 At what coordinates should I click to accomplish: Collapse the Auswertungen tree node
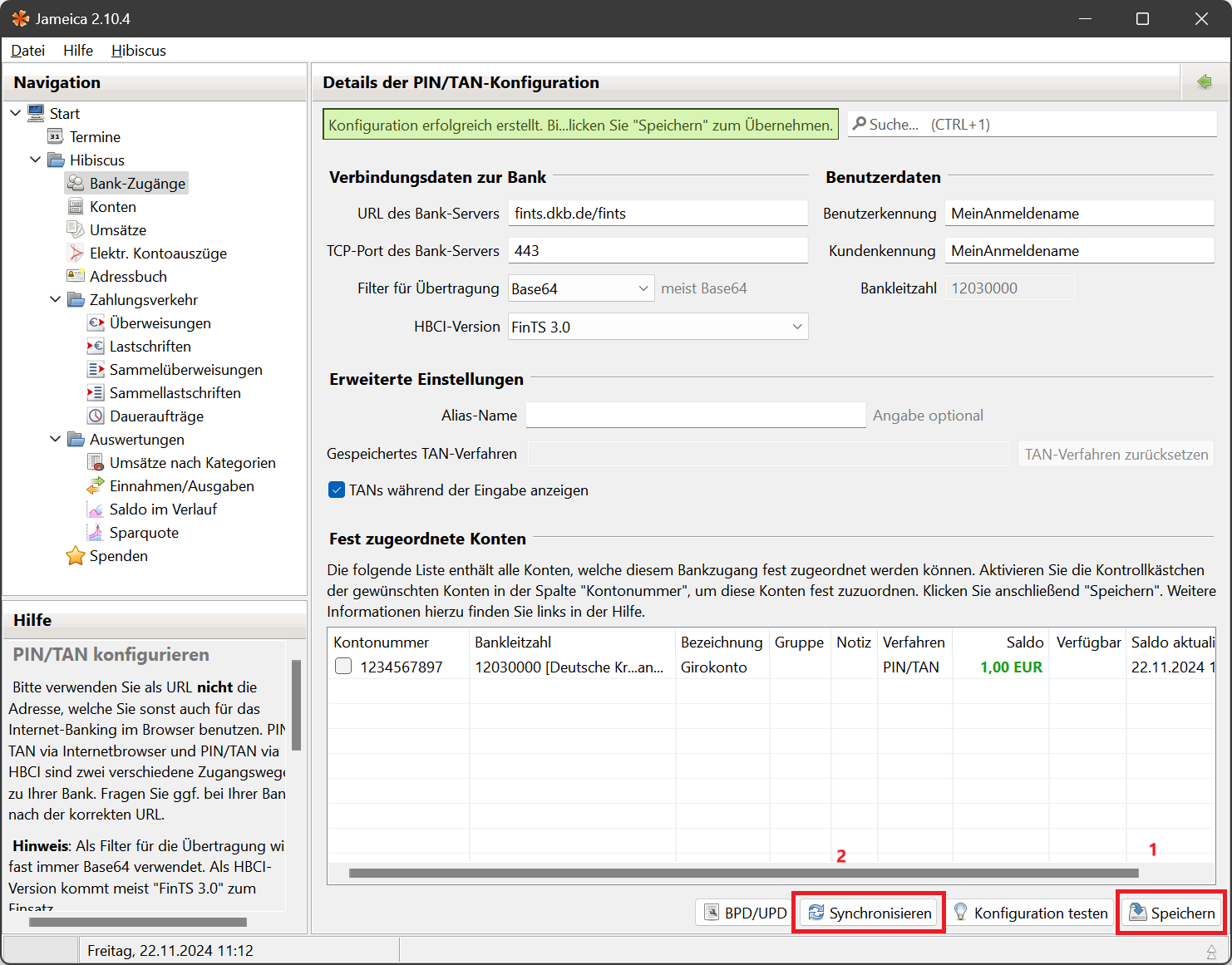pyautogui.click(x=55, y=439)
